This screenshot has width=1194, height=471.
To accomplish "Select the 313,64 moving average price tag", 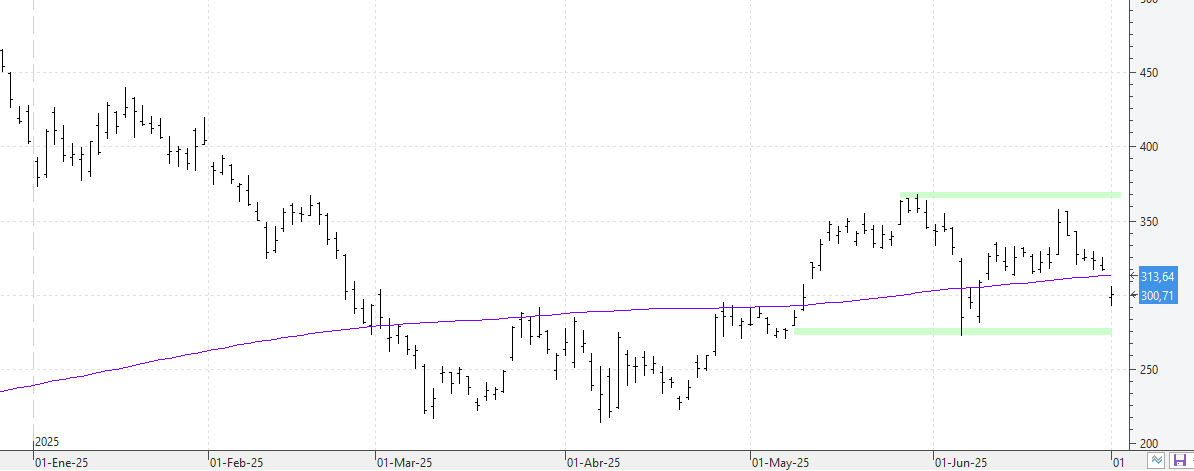I will tap(1157, 276).
